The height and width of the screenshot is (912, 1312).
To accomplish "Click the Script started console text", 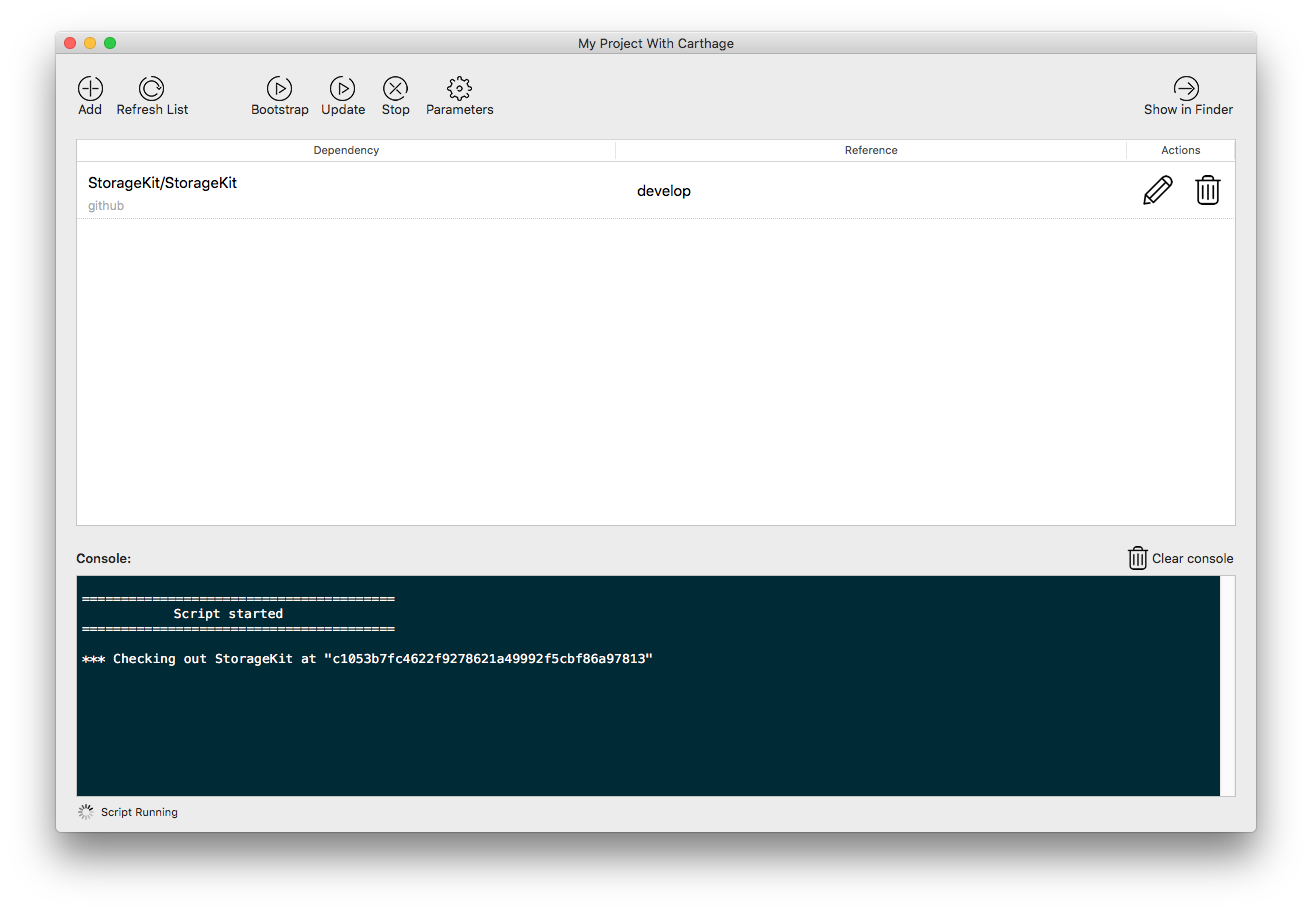I will tap(228, 614).
